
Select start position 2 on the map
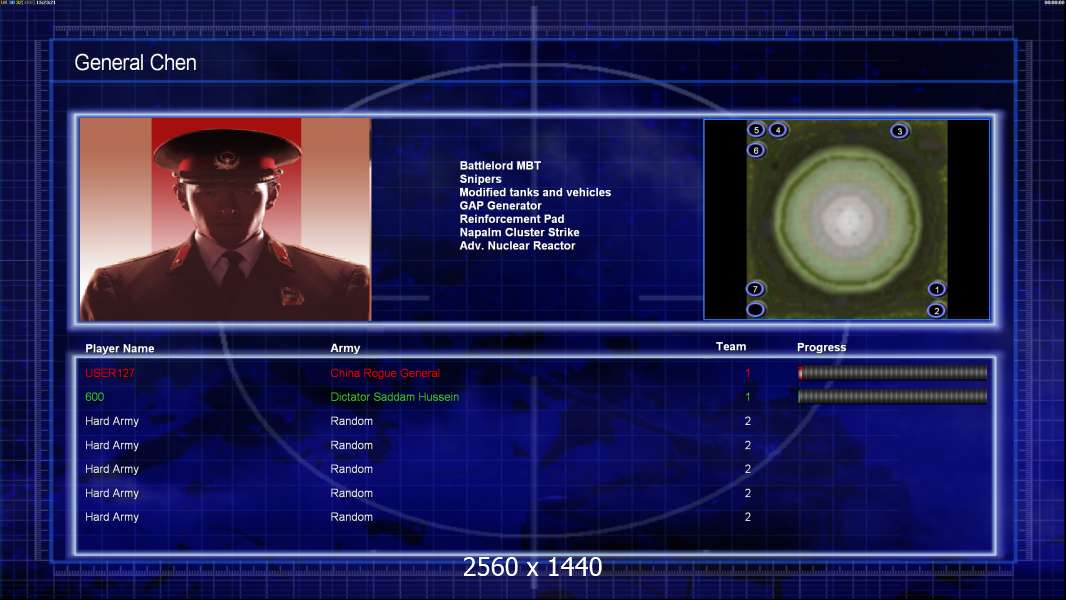(936, 311)
